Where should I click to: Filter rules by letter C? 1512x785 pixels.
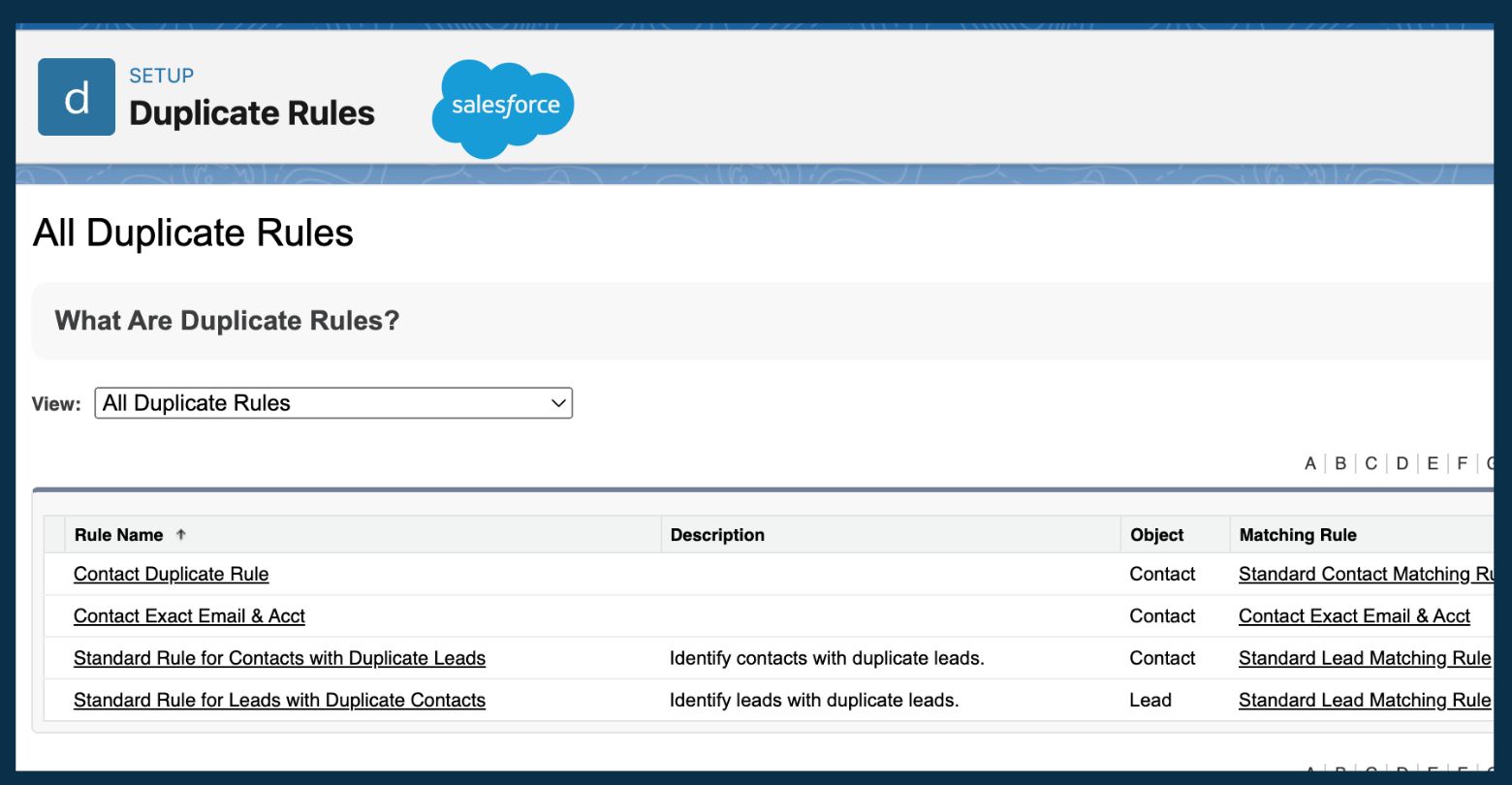click(1370, 463)
